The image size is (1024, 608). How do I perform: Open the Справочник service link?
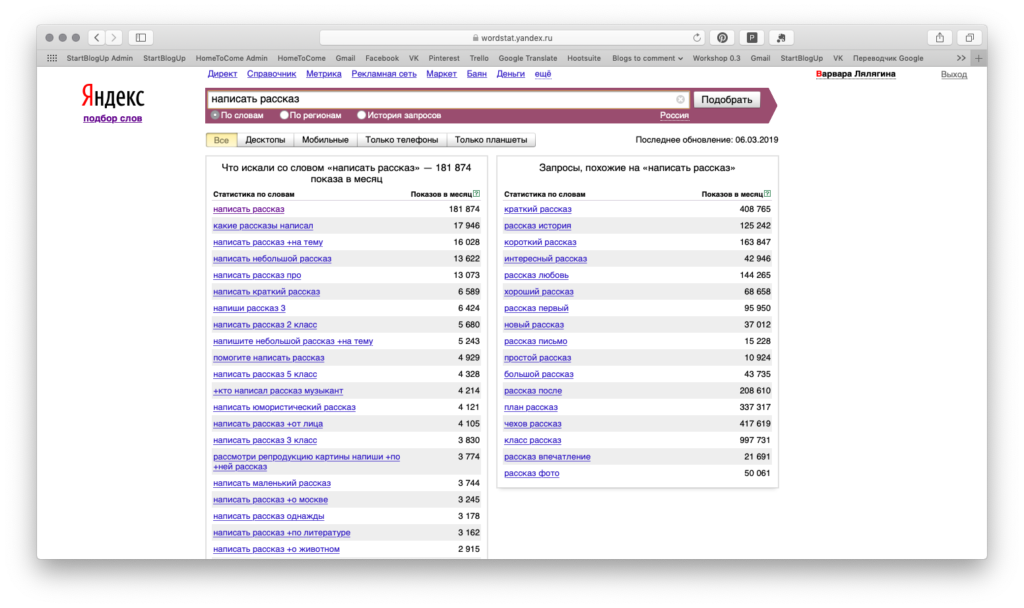pyautogui.click(x=272, y=74)
